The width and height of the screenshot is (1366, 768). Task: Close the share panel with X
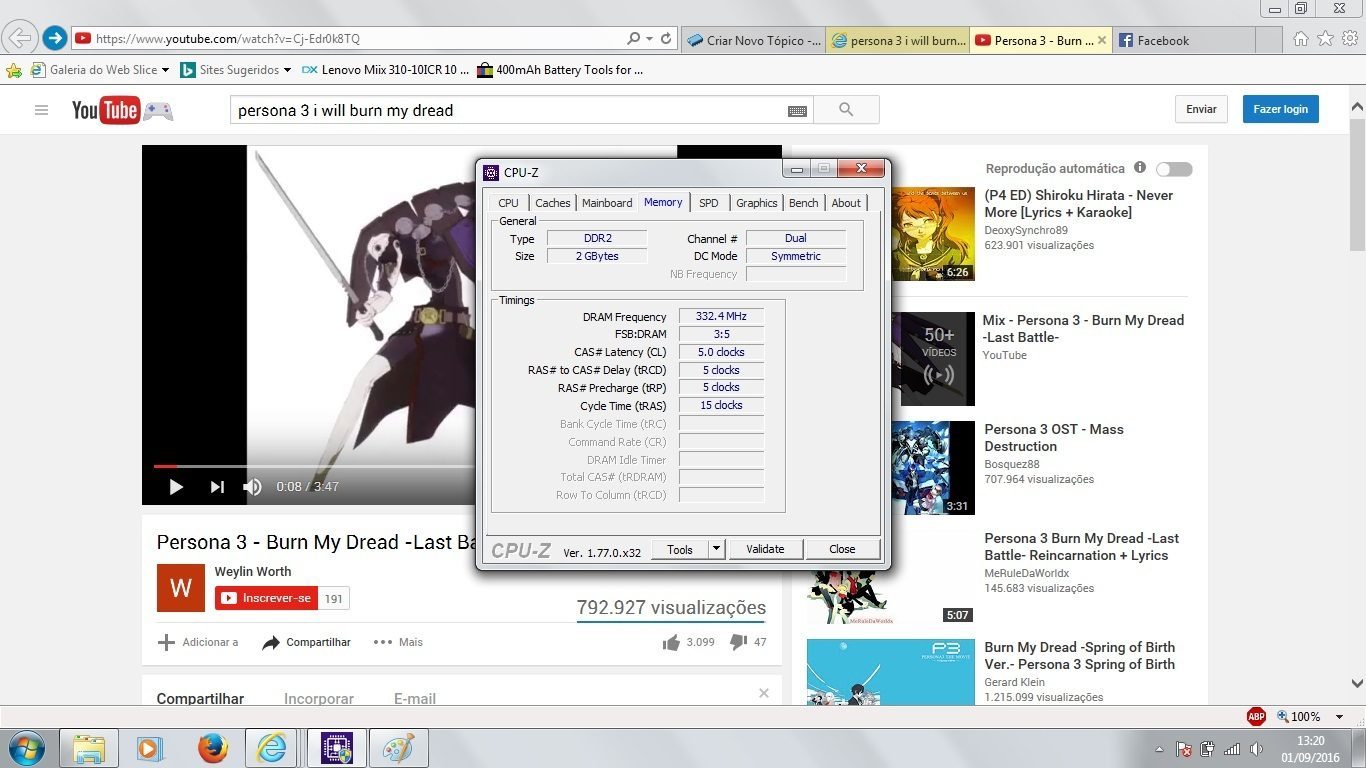click(764, 693)
